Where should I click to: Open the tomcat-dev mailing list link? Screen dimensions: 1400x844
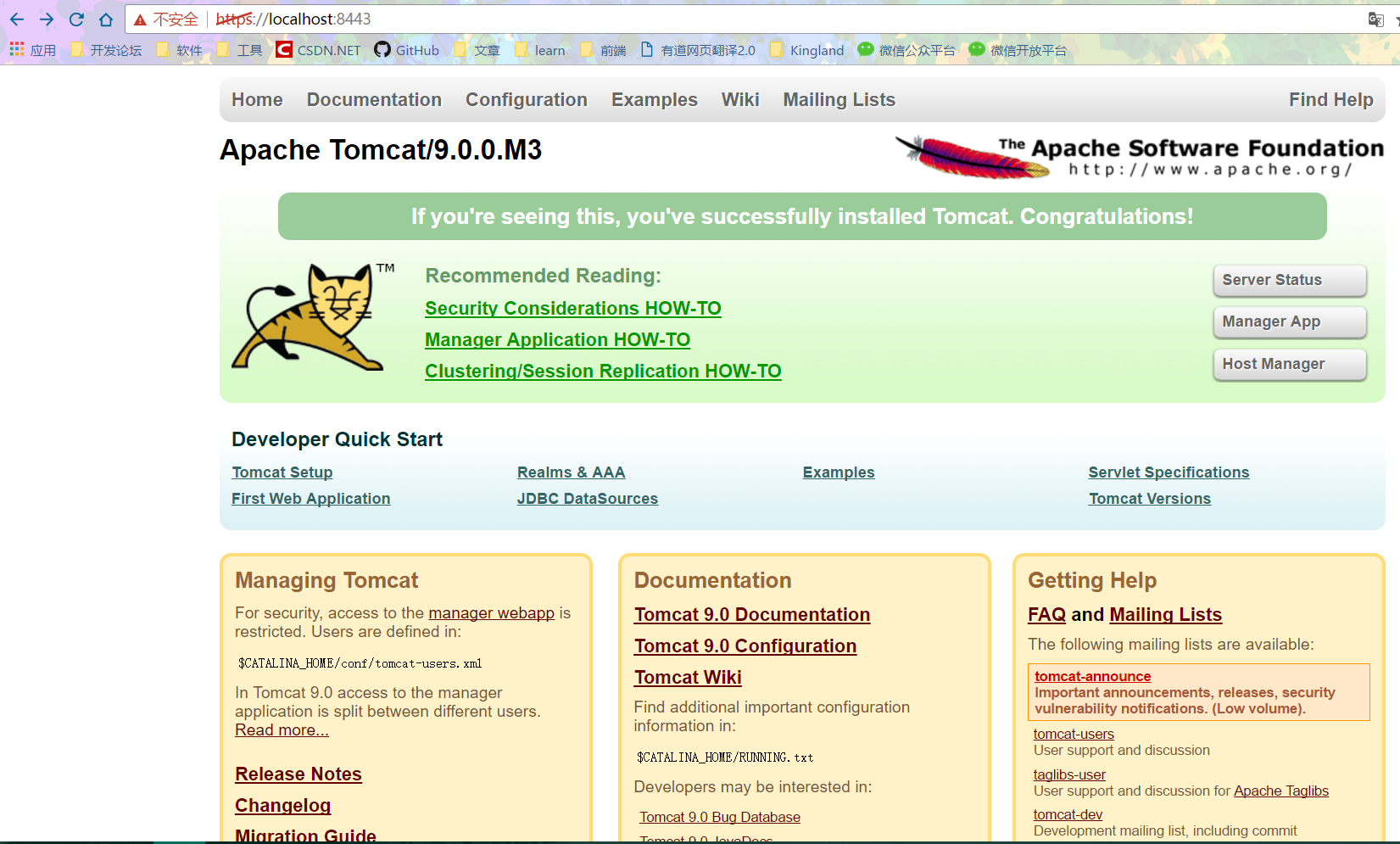point(1068,814)
